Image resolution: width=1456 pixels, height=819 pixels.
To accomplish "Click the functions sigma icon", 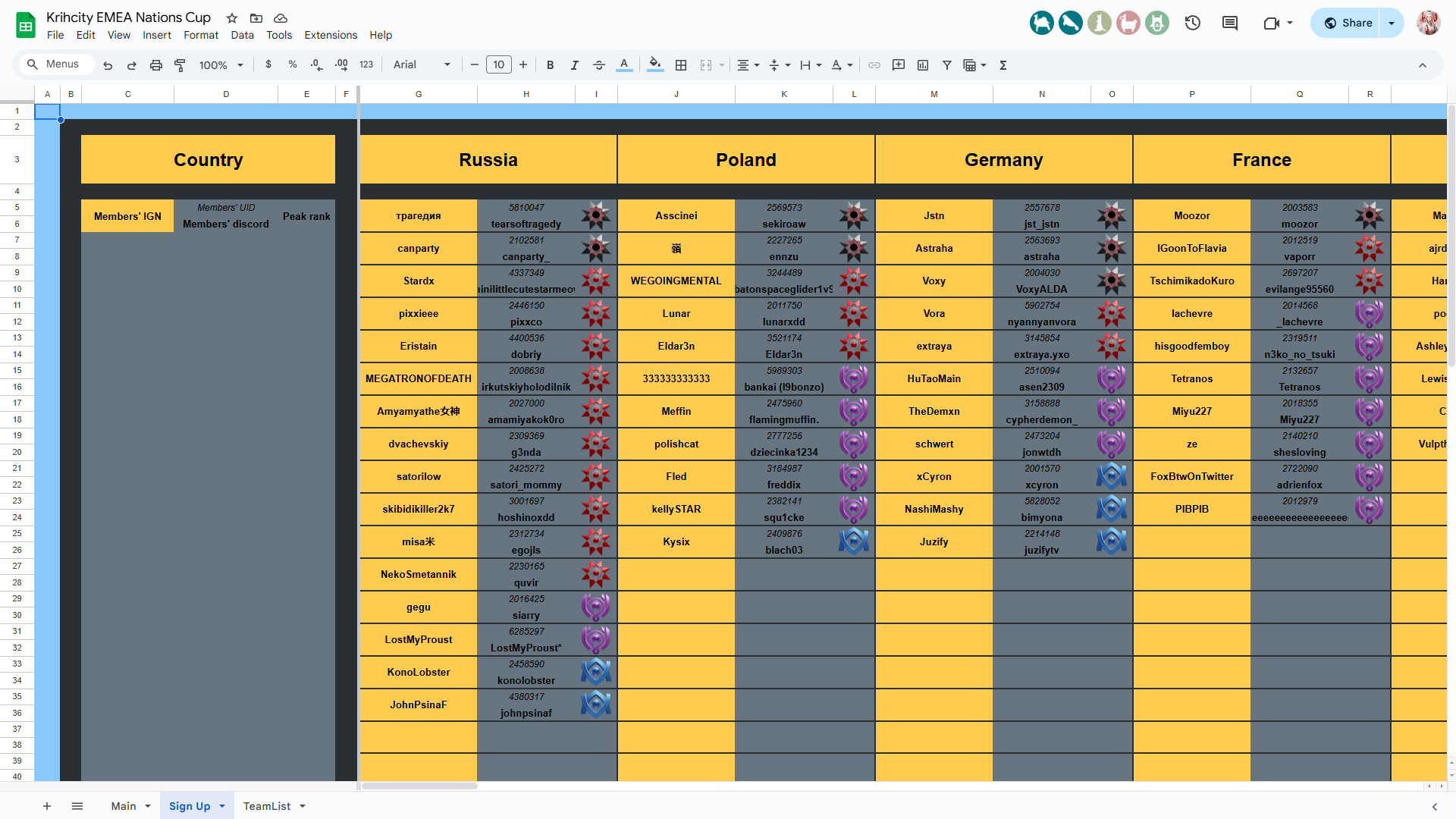I will pos(1003,65).
